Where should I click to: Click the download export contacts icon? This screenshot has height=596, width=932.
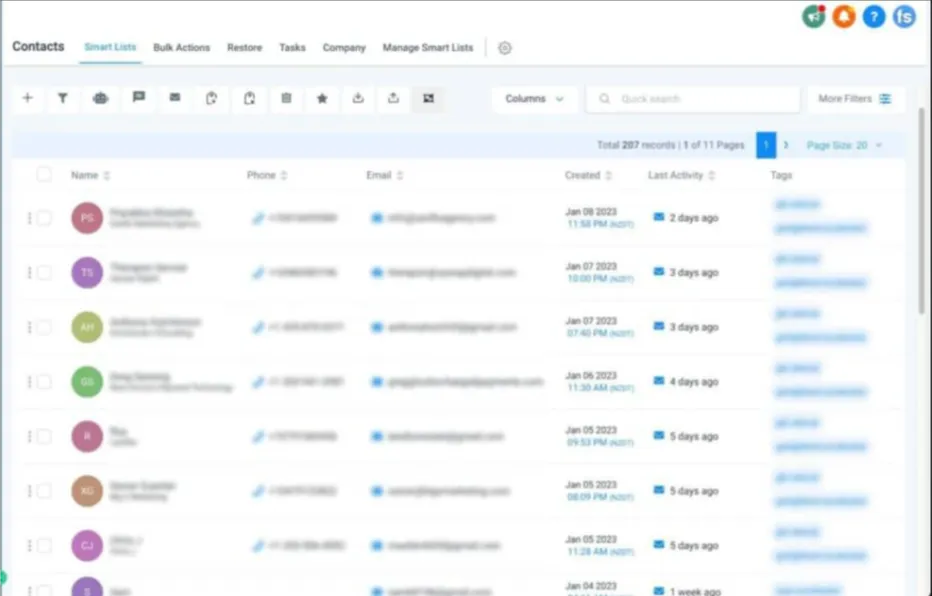click(x=358, y=98)
